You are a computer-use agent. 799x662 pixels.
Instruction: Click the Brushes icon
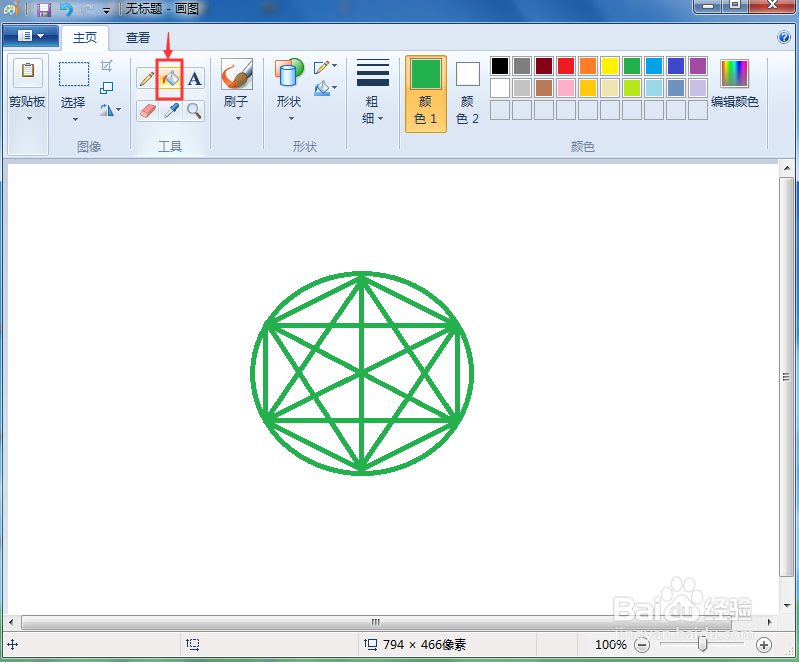click(237, 74)
